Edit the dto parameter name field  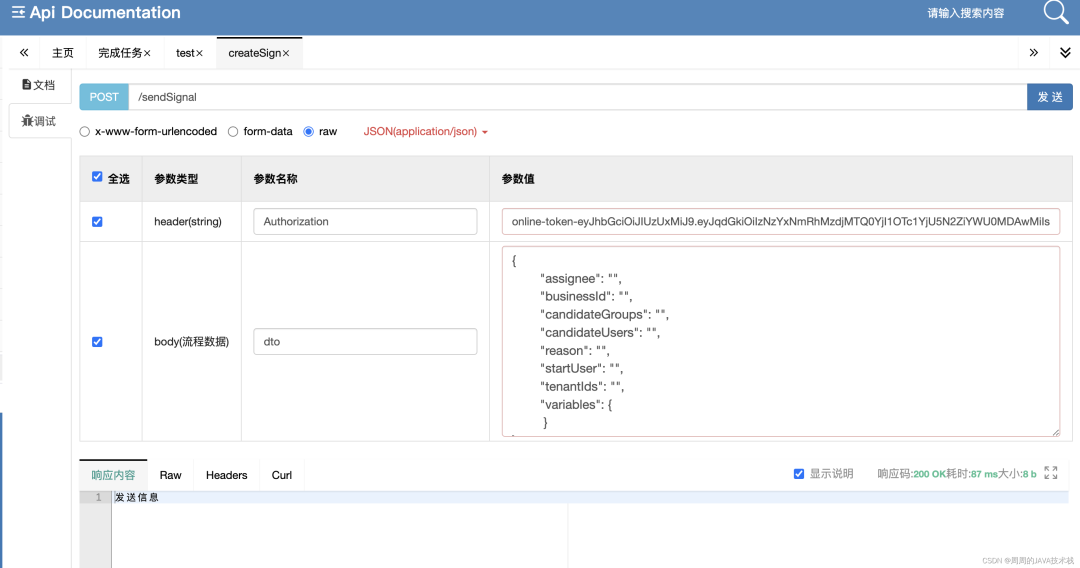tap(365, 341)
